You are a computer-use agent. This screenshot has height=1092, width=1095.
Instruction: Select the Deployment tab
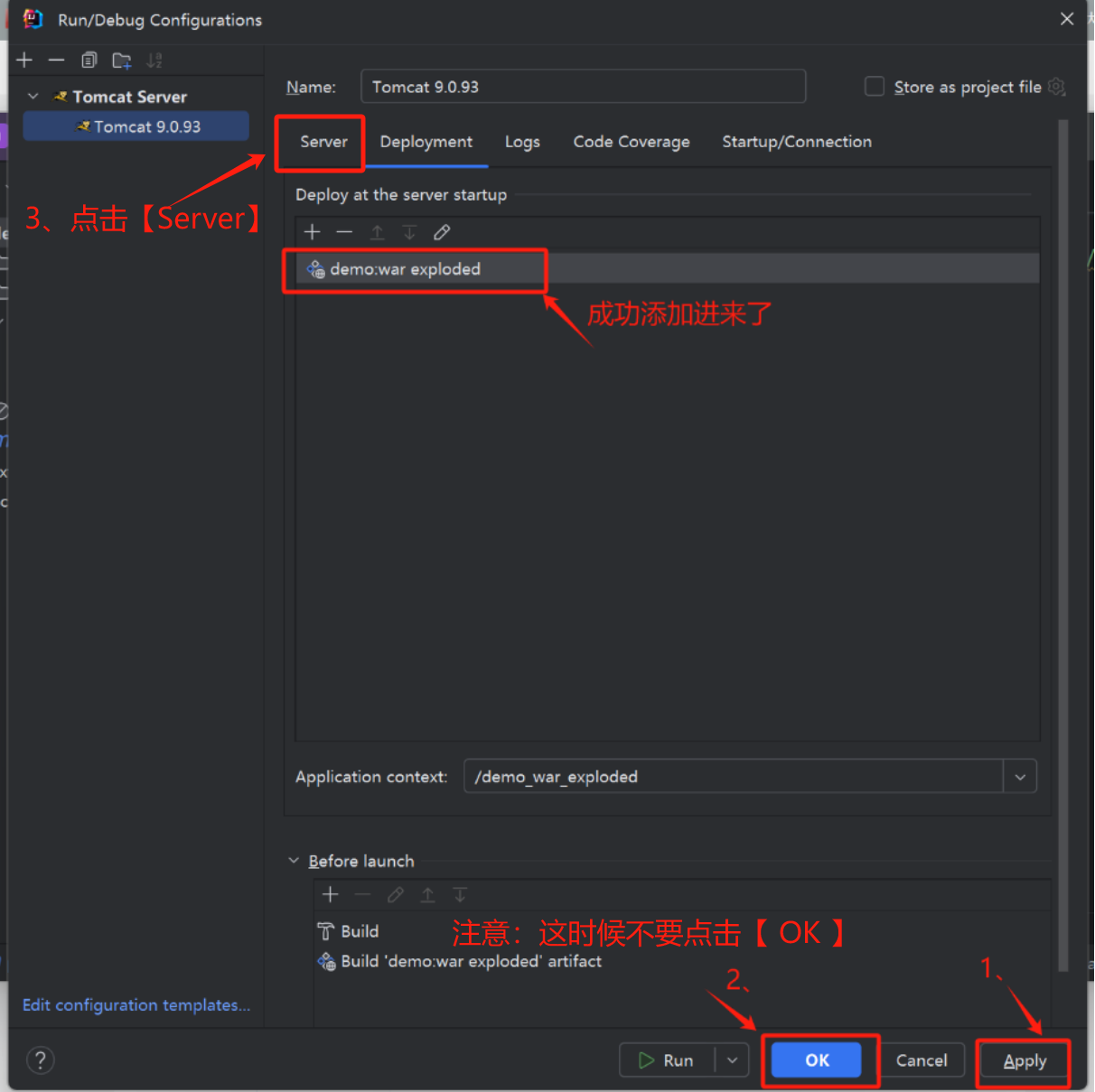426,142
